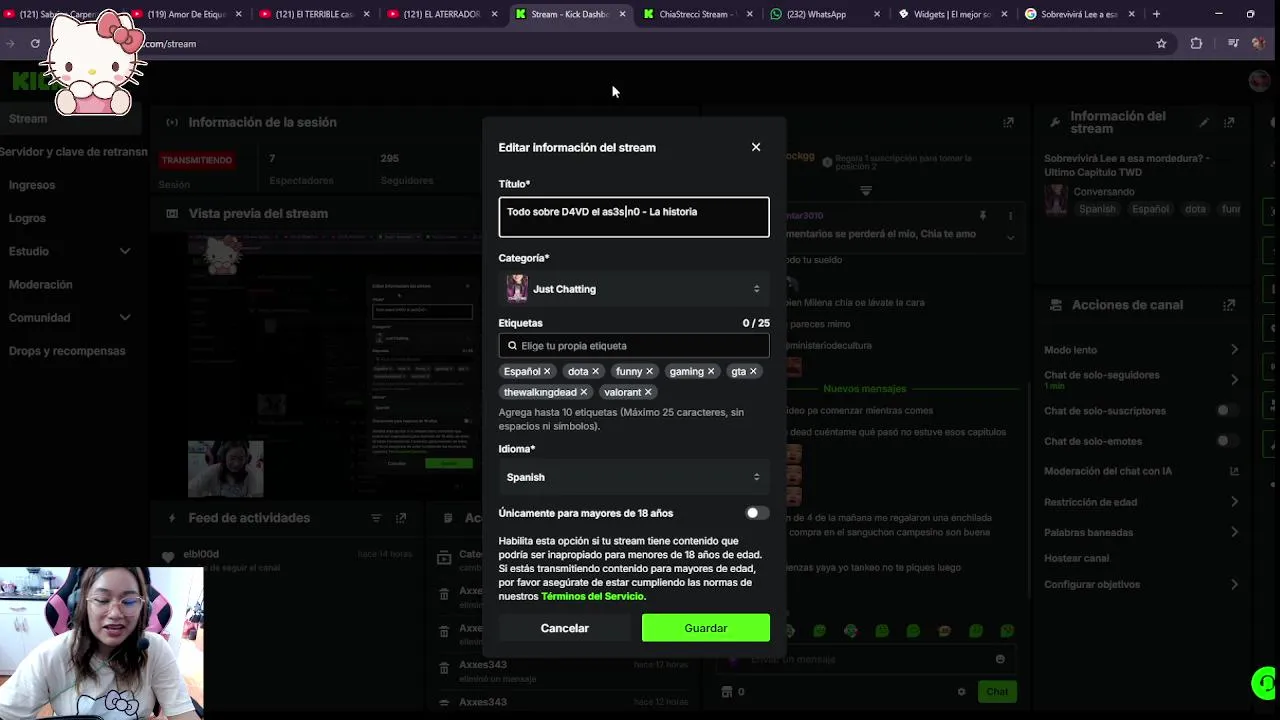The height and width of the screenshot is (720, 1280).
Task: Click the Spanish tag in stream info panel
Action: click(1097, 209)
